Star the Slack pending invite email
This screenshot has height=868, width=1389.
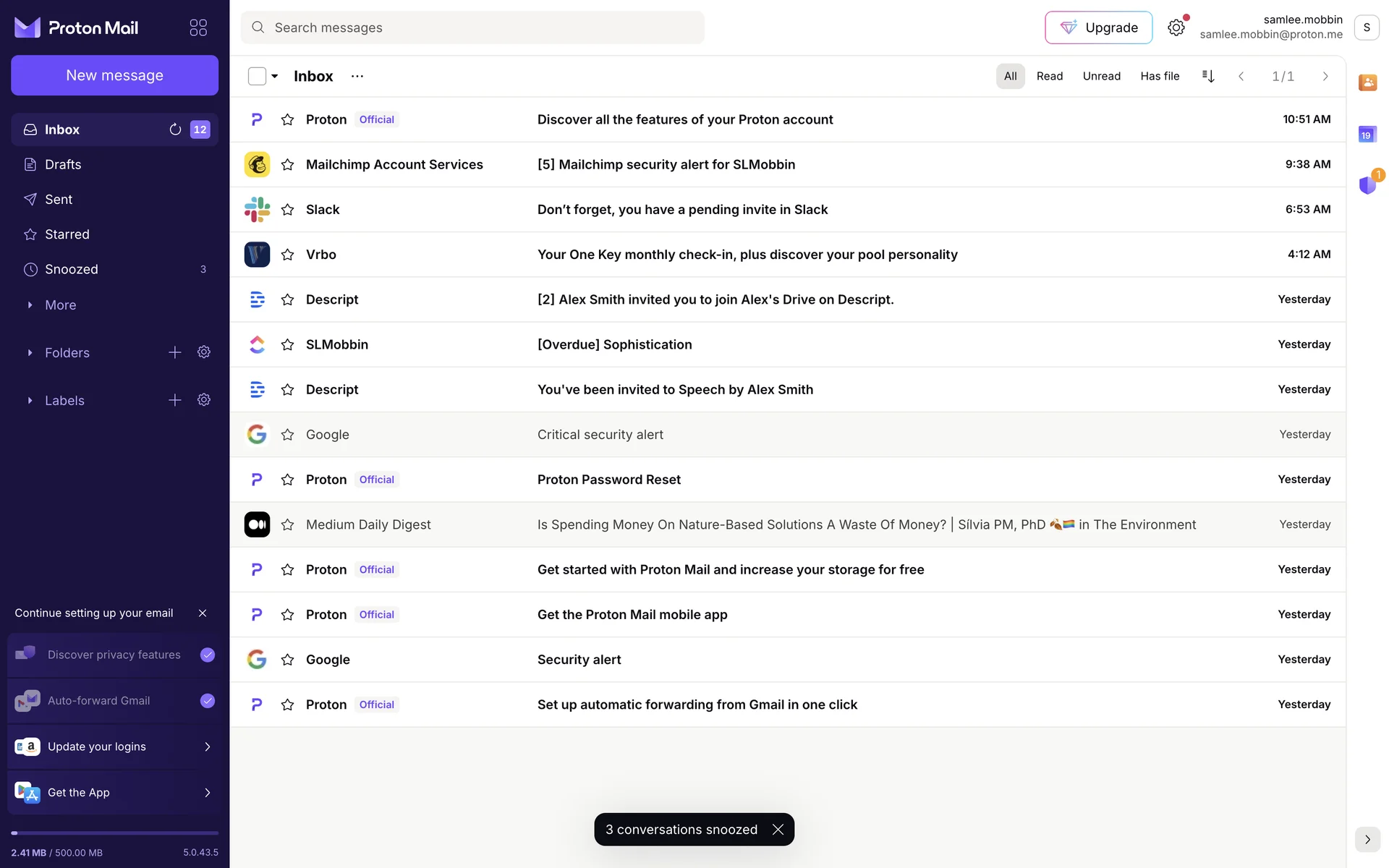click(287, 210)
